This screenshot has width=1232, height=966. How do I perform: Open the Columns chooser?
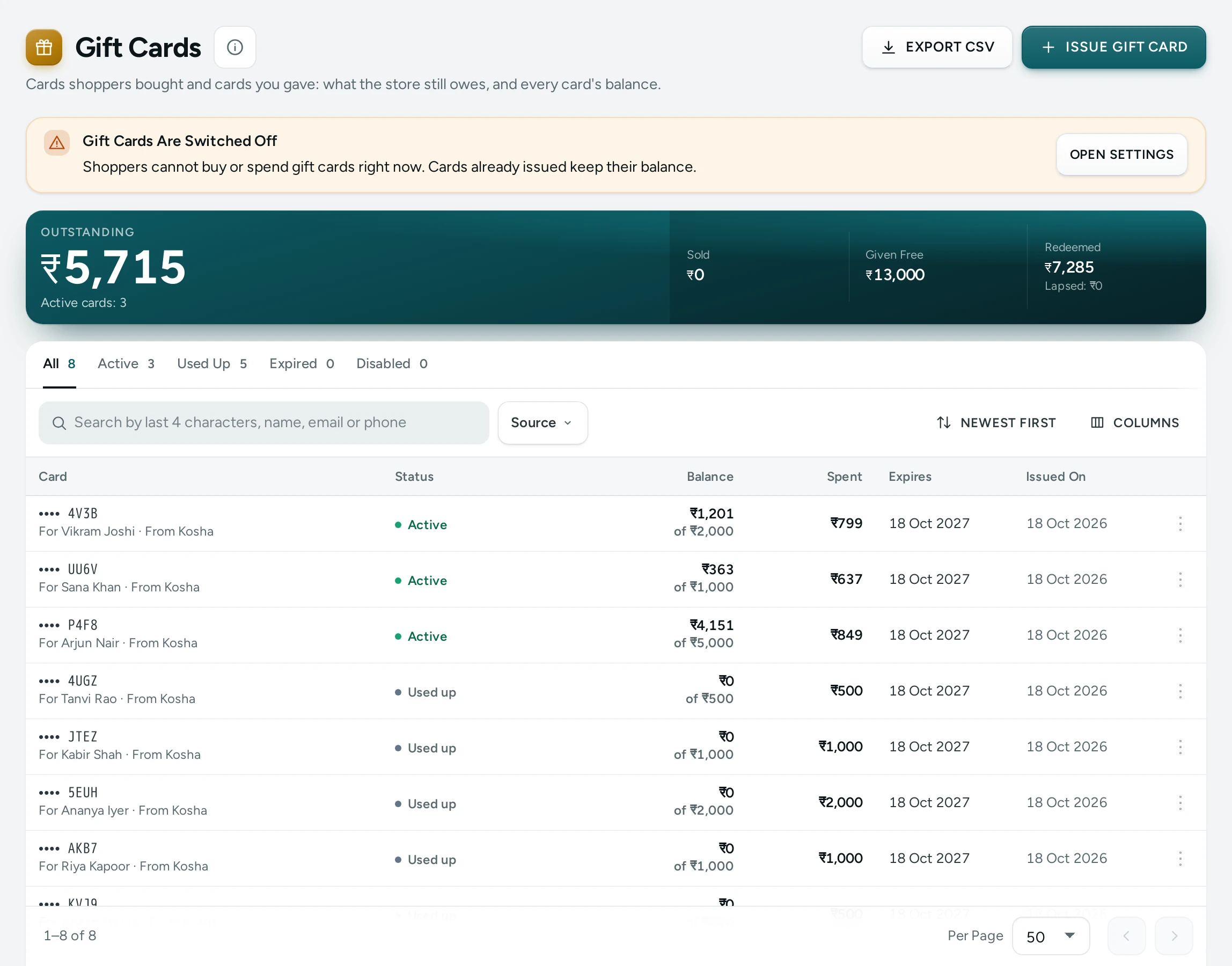(x=1135, y=423)
